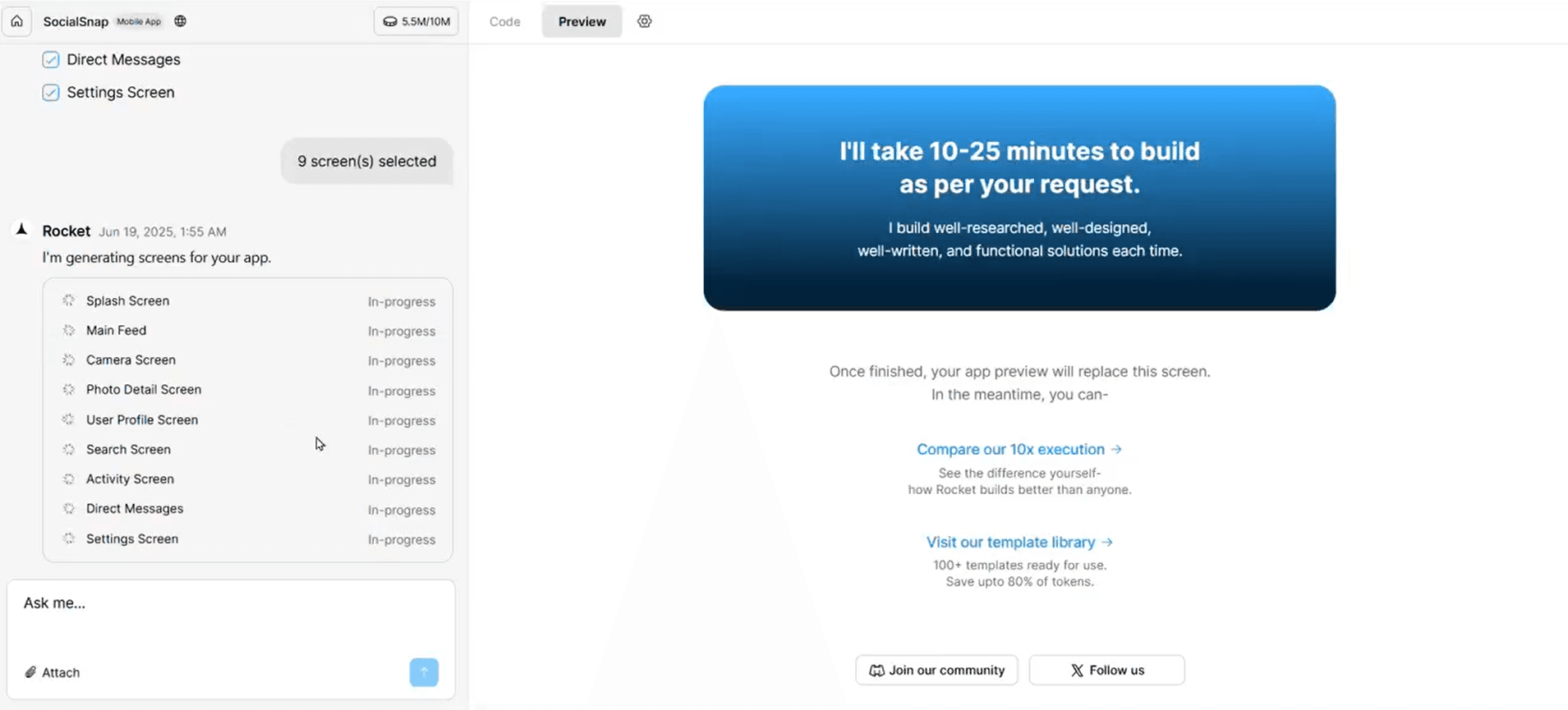Click the spinner icon for Splash Screen
Viewport: 1568px width, 710px height.
tap(69, 300)
